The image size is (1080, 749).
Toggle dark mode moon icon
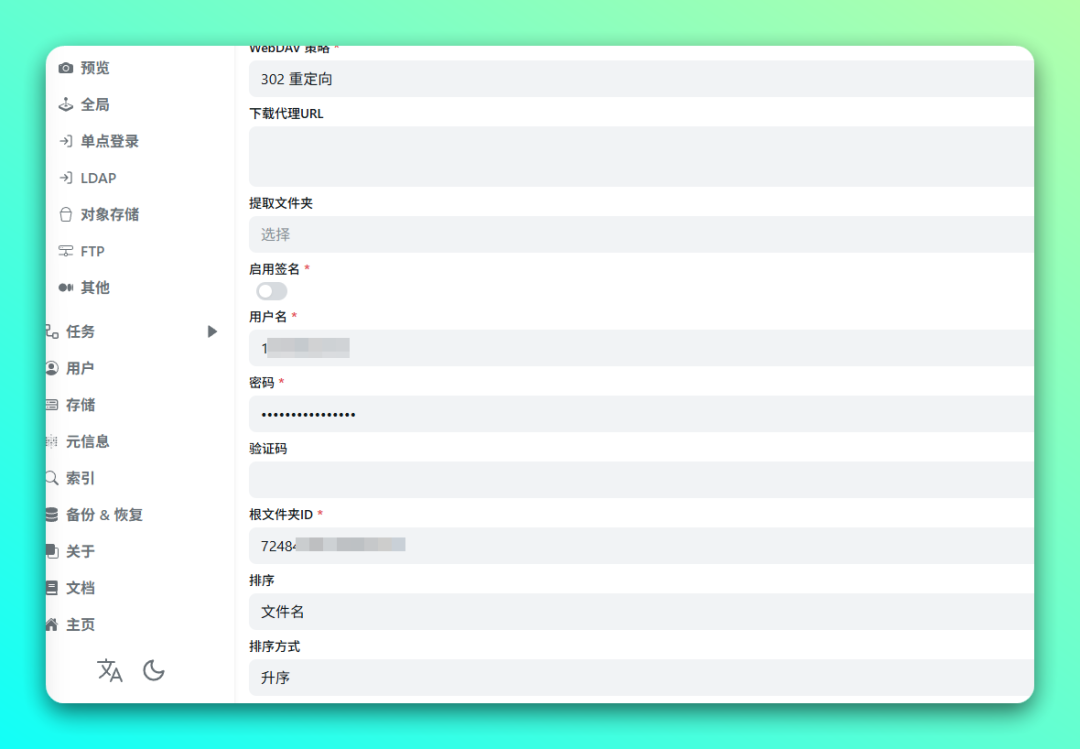tap(154, 670)
